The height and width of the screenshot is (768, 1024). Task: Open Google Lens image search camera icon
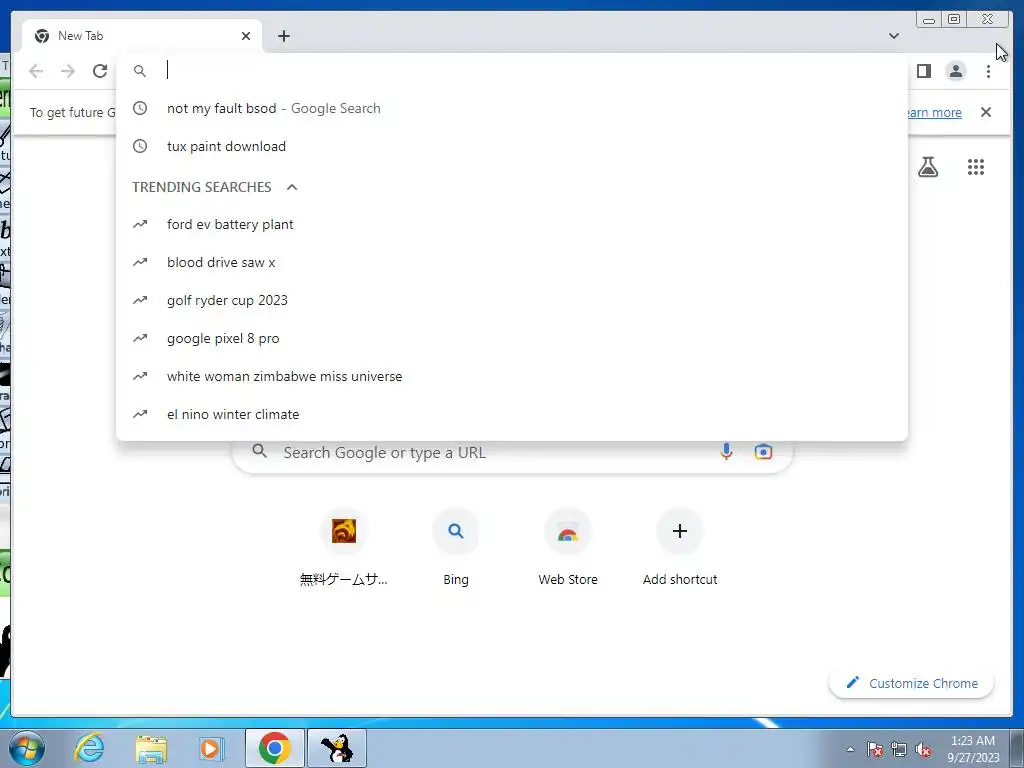click(763, 451)
